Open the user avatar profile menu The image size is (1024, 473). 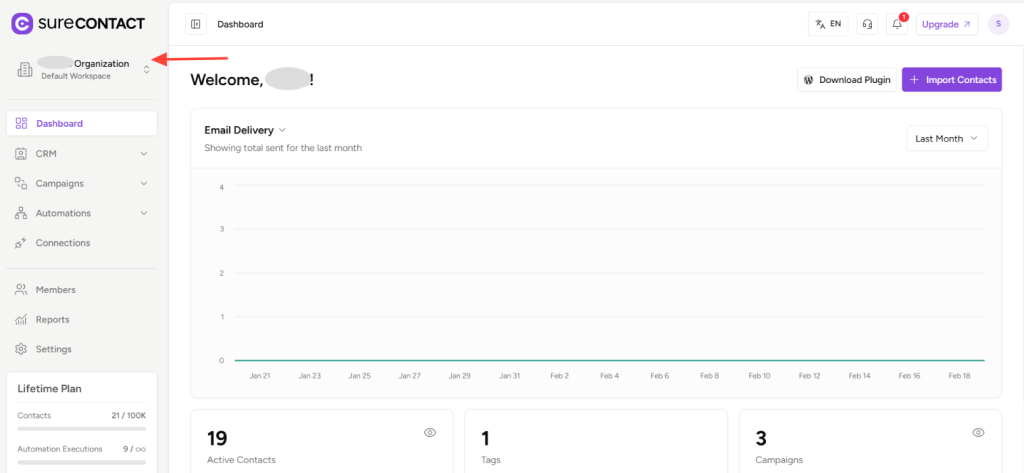(998, 24)
